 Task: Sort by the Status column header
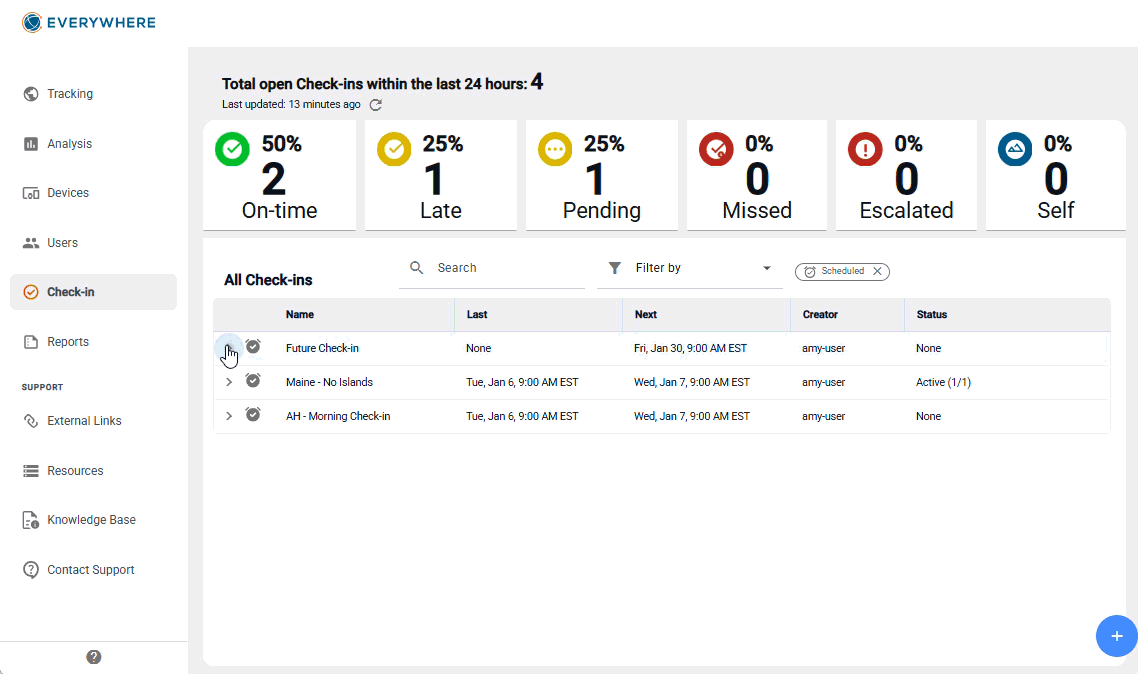(932, 315)
